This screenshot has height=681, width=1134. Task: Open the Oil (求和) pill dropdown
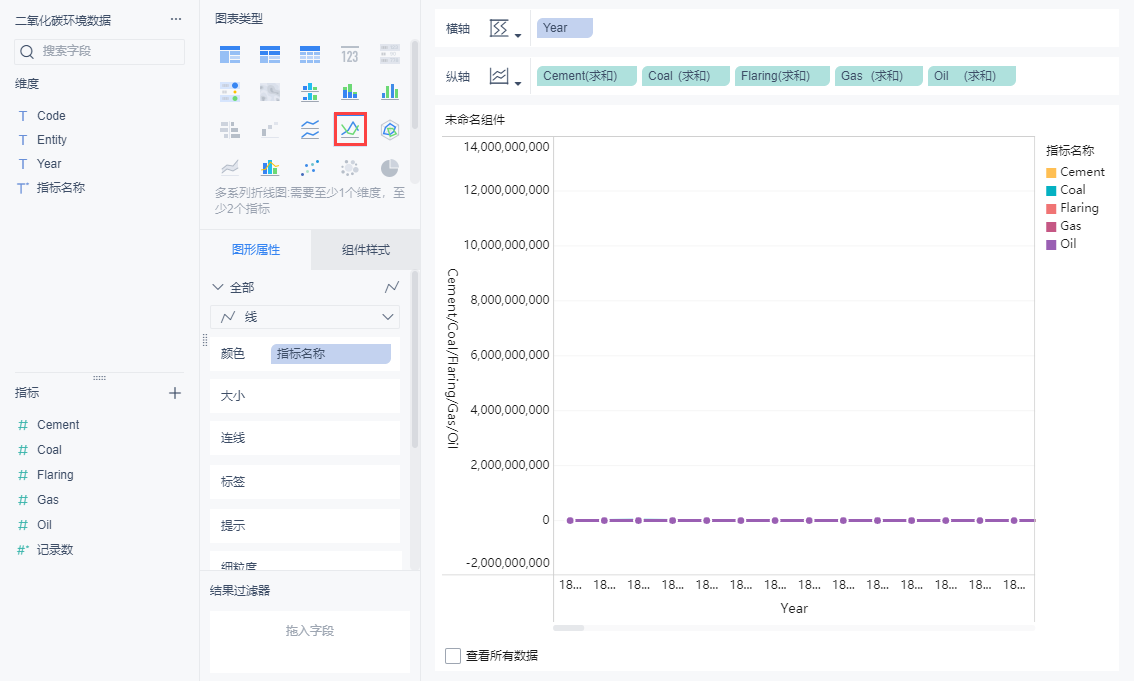pos(972,76)
